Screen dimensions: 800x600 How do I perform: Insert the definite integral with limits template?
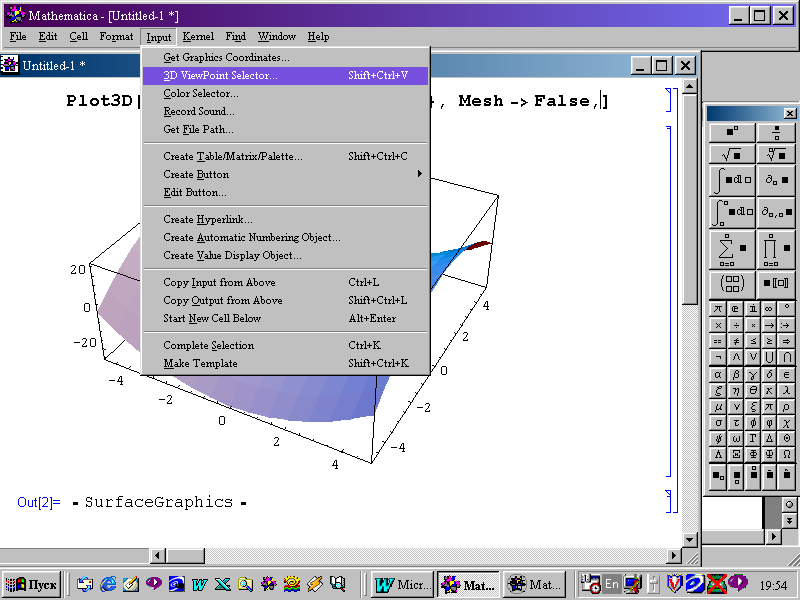732,212
